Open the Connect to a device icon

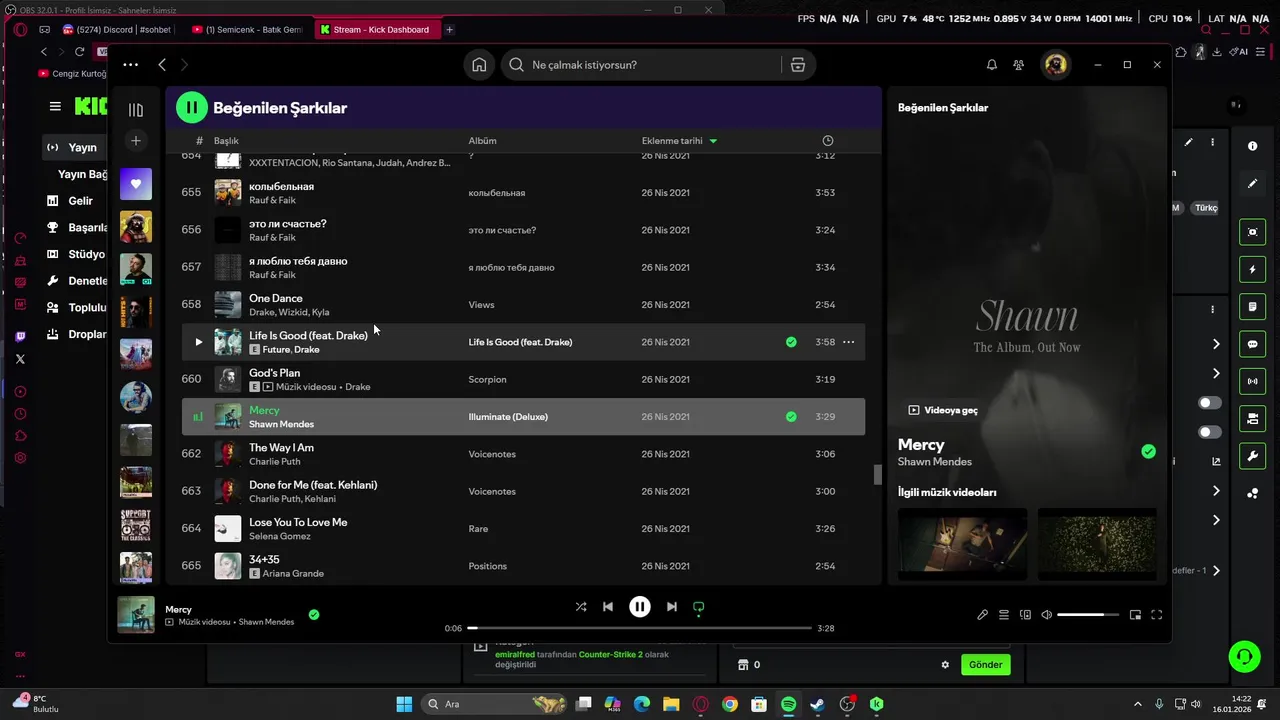click(1025, 615)
